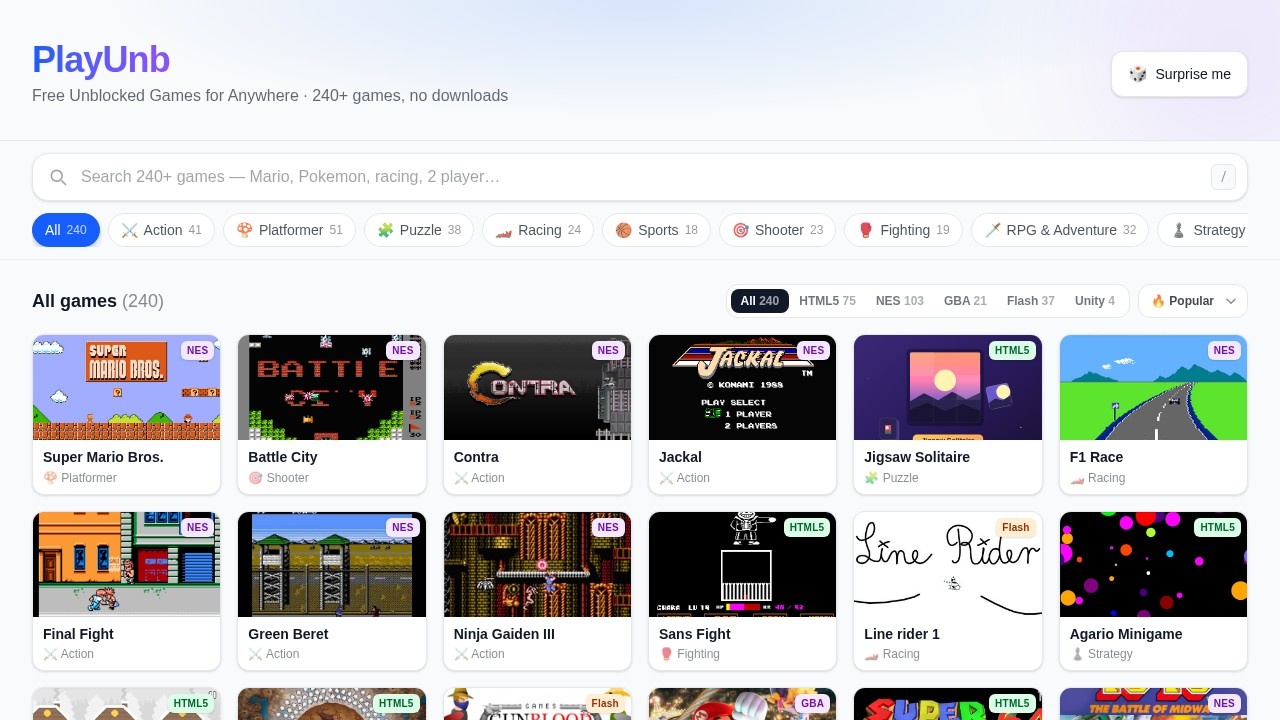This screenshot has width=1280, height=720.
Task: Open Jigsaw Solitaire game thumbnail
Action: 948,388
